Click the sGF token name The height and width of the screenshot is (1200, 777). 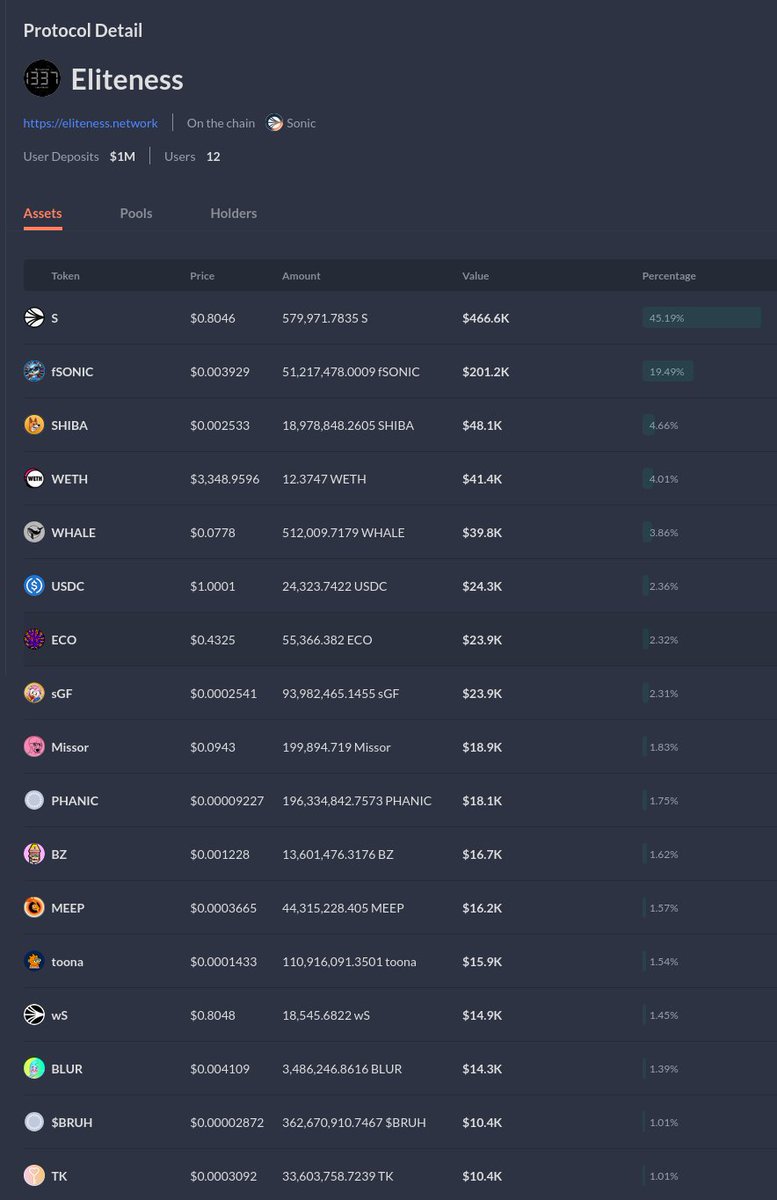(62, 694)
